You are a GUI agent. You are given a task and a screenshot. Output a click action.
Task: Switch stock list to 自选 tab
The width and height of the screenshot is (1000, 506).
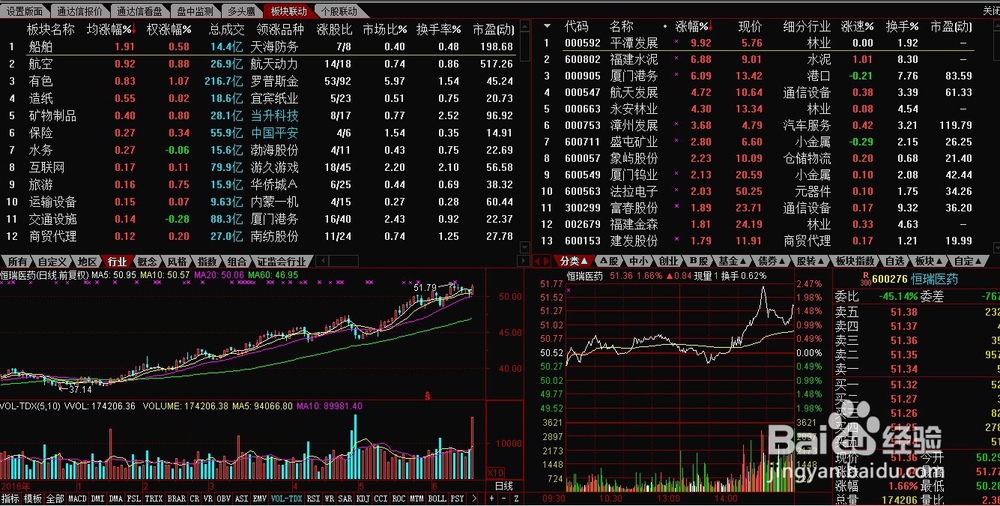895,261
